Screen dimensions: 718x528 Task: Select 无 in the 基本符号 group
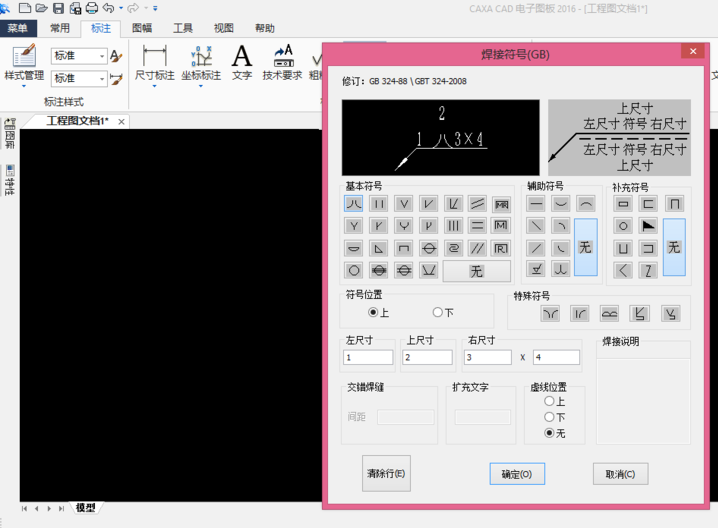pyautogui.click(x=477, y=271)
